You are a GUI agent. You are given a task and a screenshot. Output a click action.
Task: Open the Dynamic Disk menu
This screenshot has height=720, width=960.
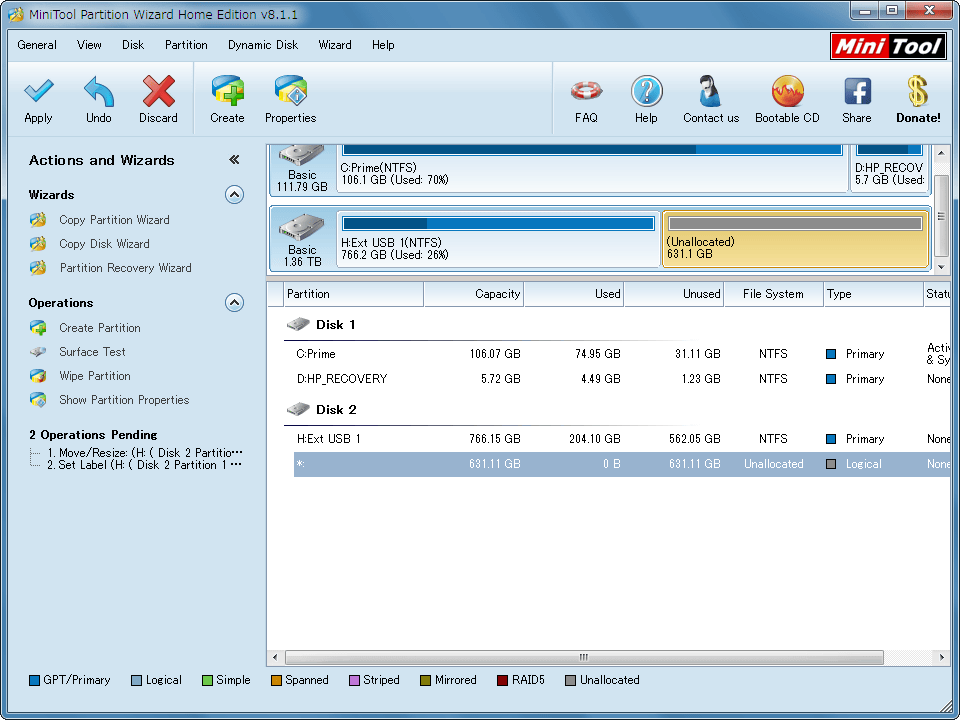click(263, 45)
